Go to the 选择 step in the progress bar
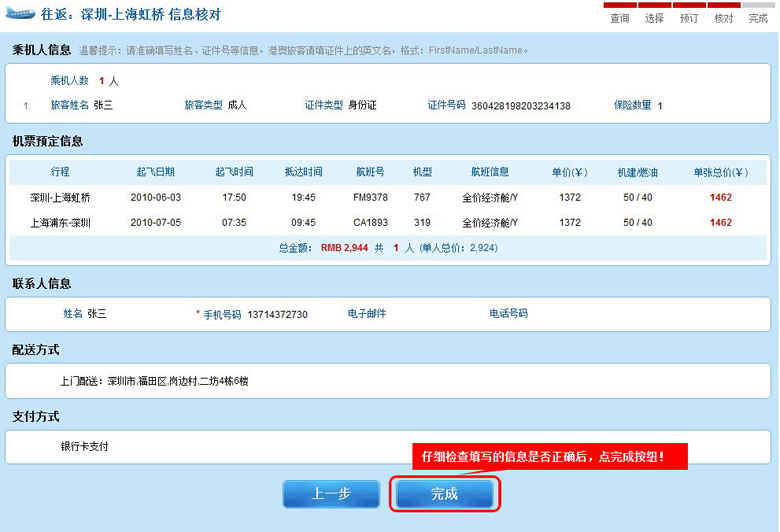 pos(654,18)
